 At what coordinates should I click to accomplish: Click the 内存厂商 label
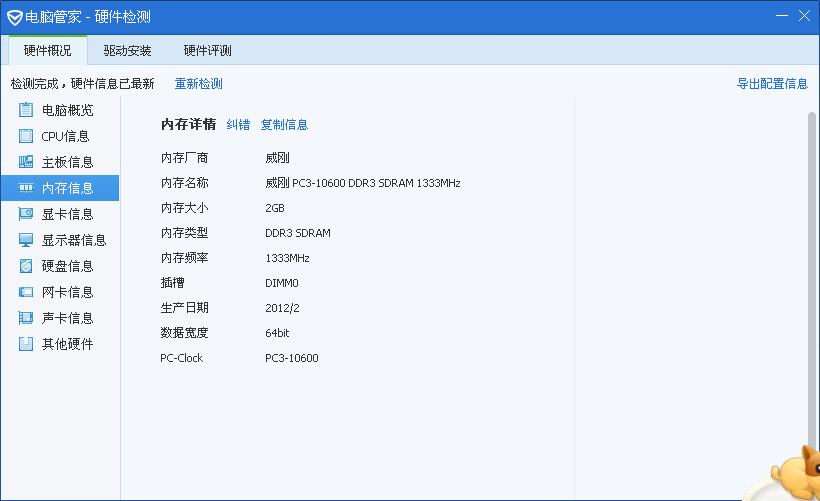[x=185, y=158]
